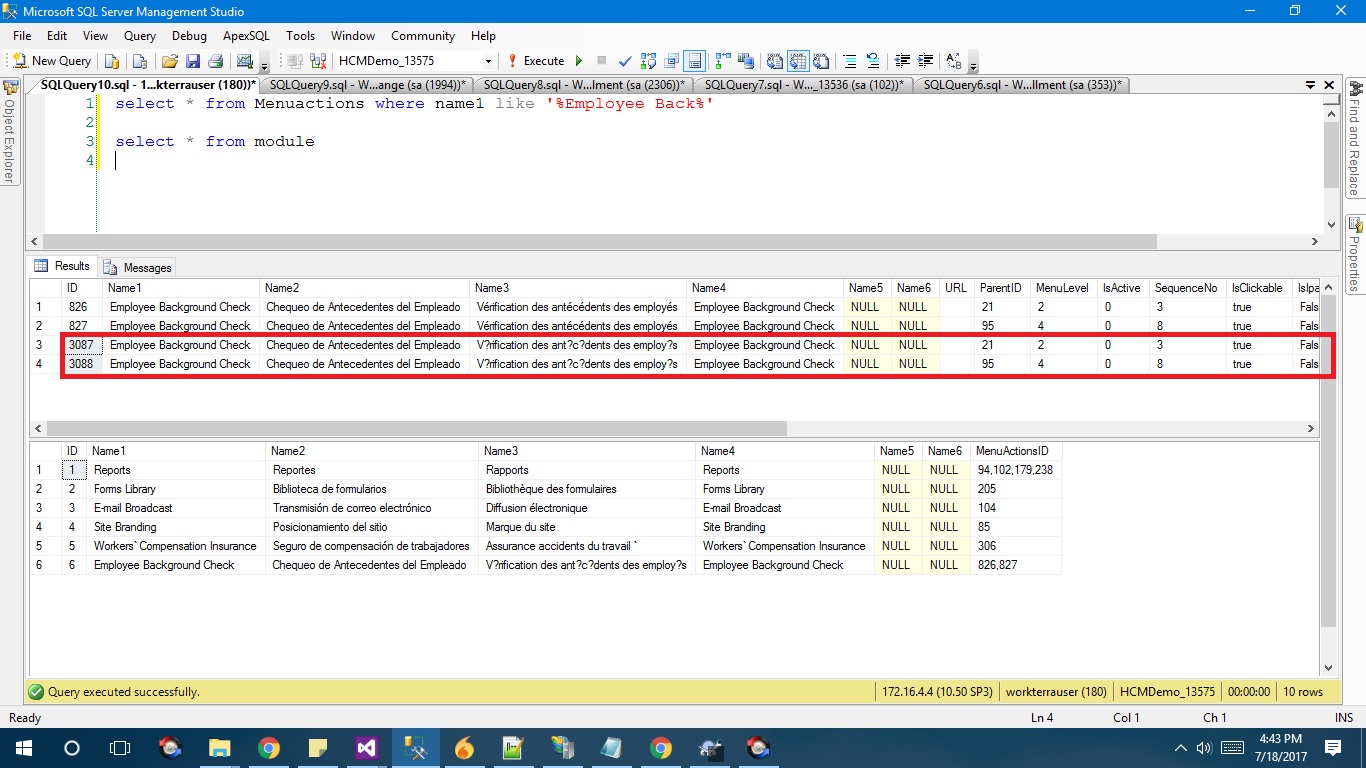Expand the SQL editor toolbar overflow options
1366x768 pixels.
point(973,65)
